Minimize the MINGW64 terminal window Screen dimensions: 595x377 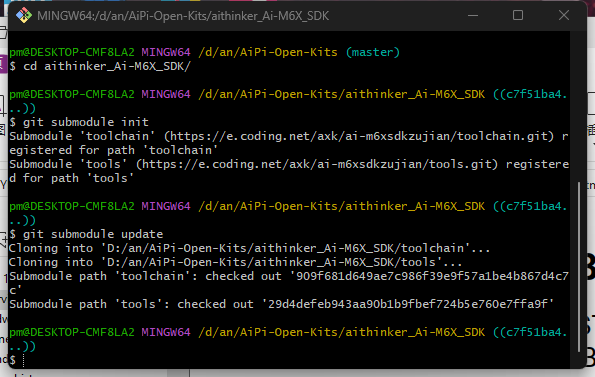473,16
